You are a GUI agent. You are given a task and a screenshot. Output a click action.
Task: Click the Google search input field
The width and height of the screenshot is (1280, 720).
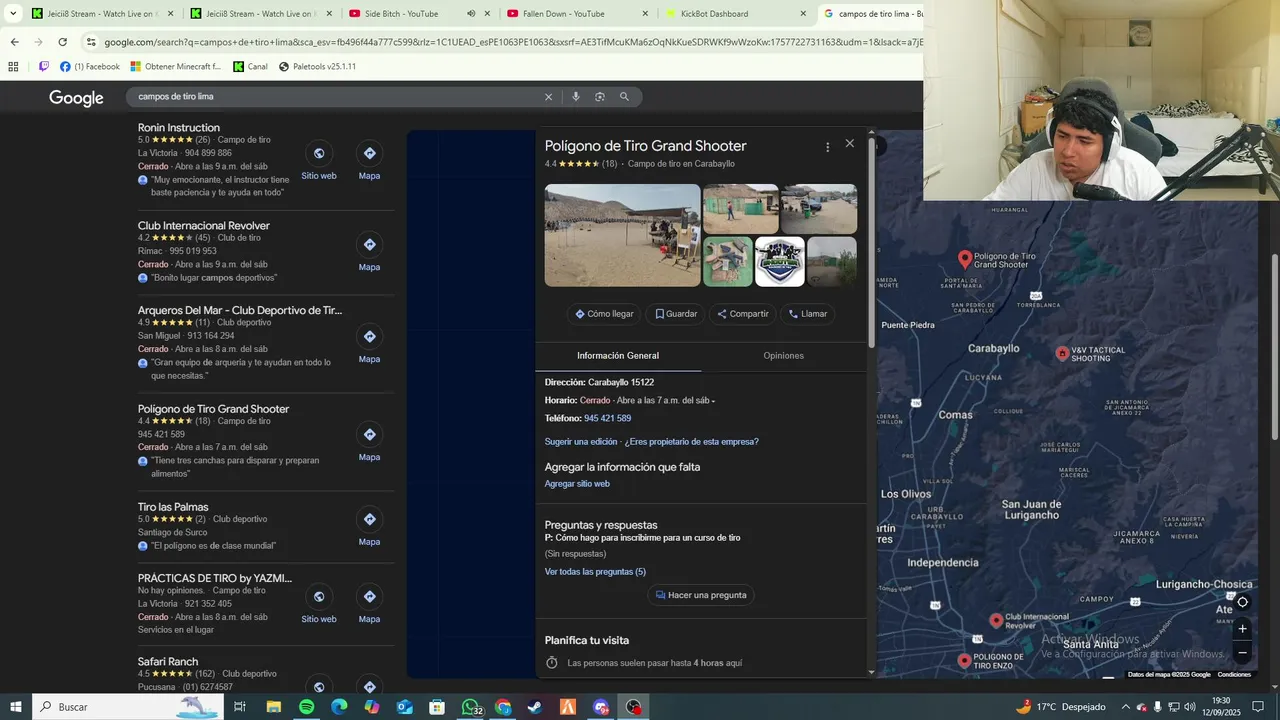click(337, 97)
